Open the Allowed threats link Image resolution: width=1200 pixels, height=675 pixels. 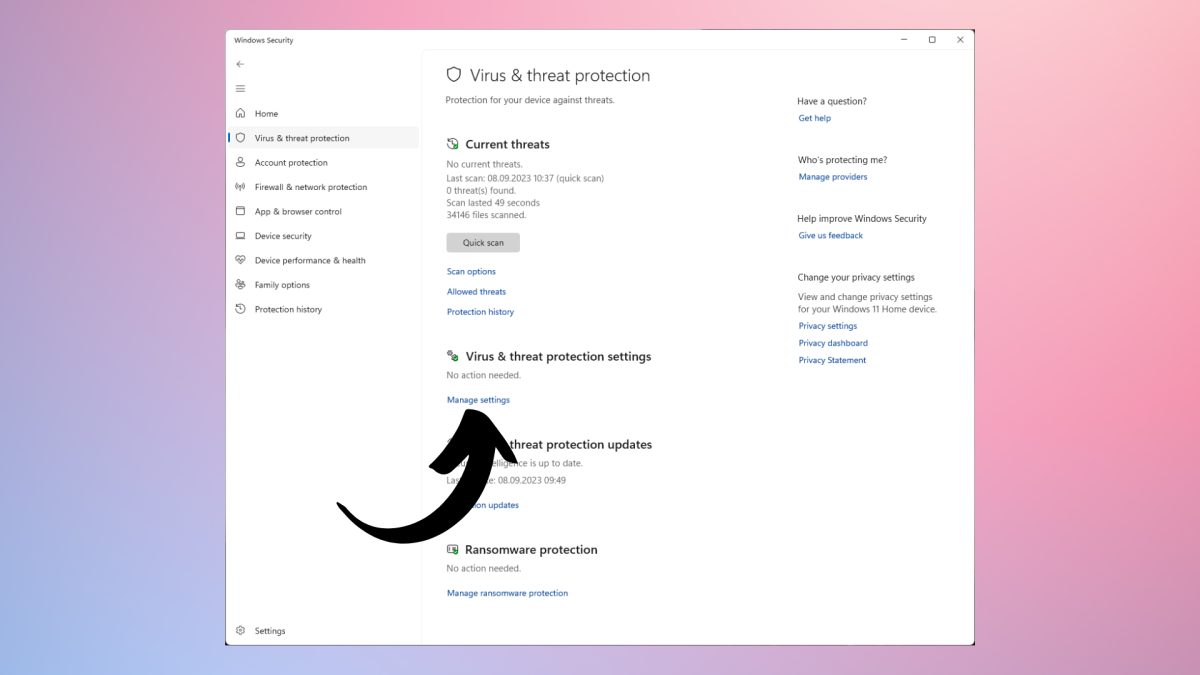coord(476,292)
